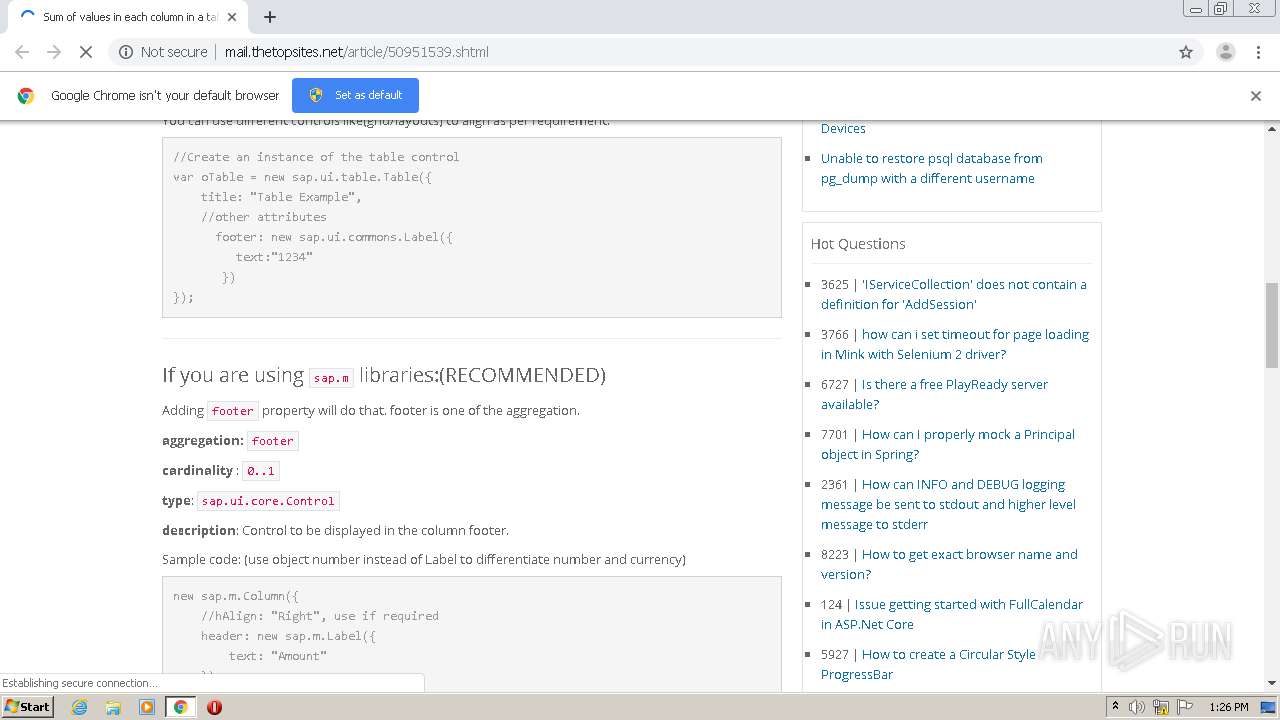Open Windows Media Player from taskbar
Image resolution: width=1280 pixels, height=720 pixels.
[x=147, y=707]
